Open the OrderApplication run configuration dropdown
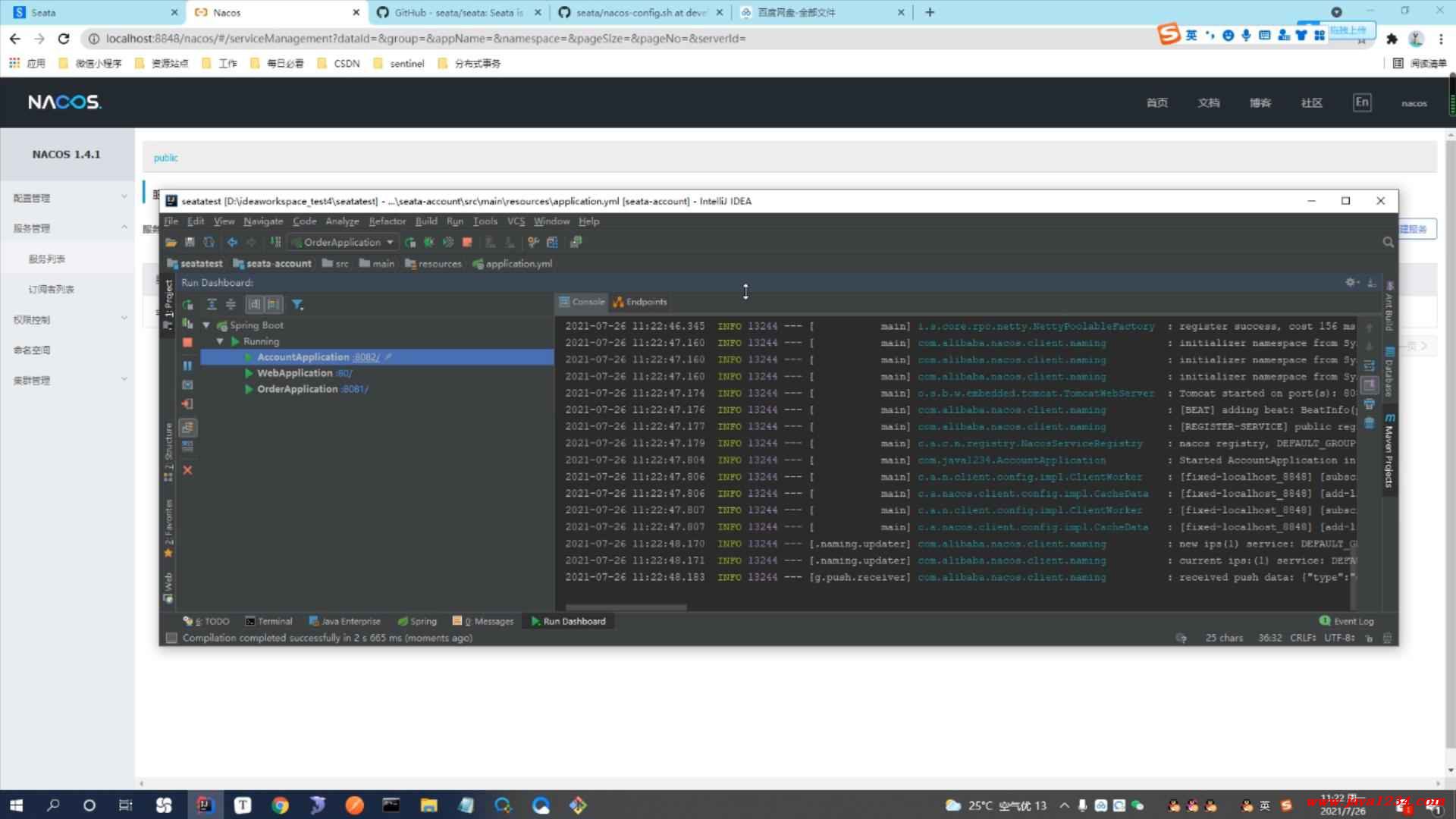The image size is (1456, 819). point(344,243)
